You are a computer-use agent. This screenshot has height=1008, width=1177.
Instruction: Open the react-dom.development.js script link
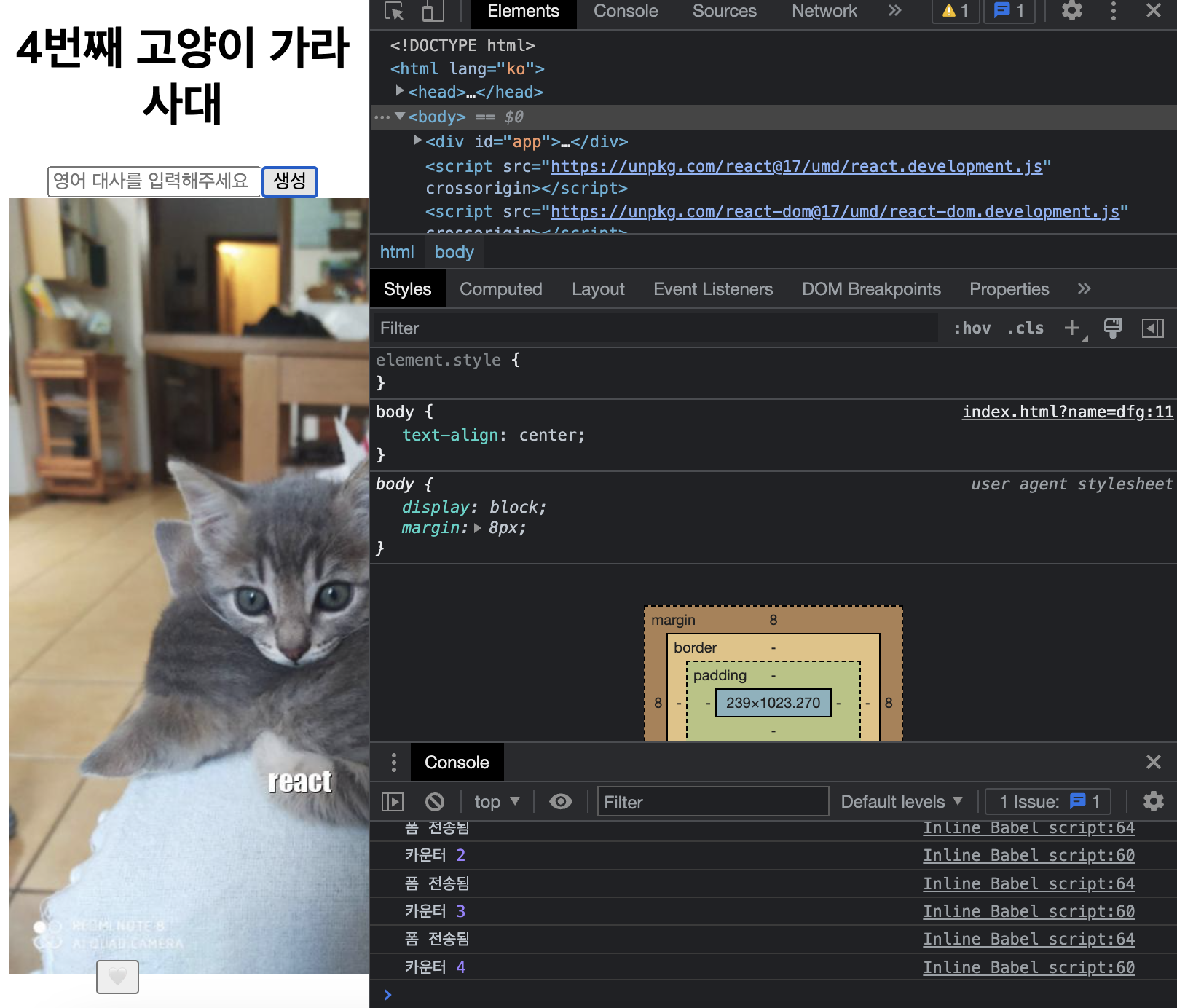click(x=835, y=212)
